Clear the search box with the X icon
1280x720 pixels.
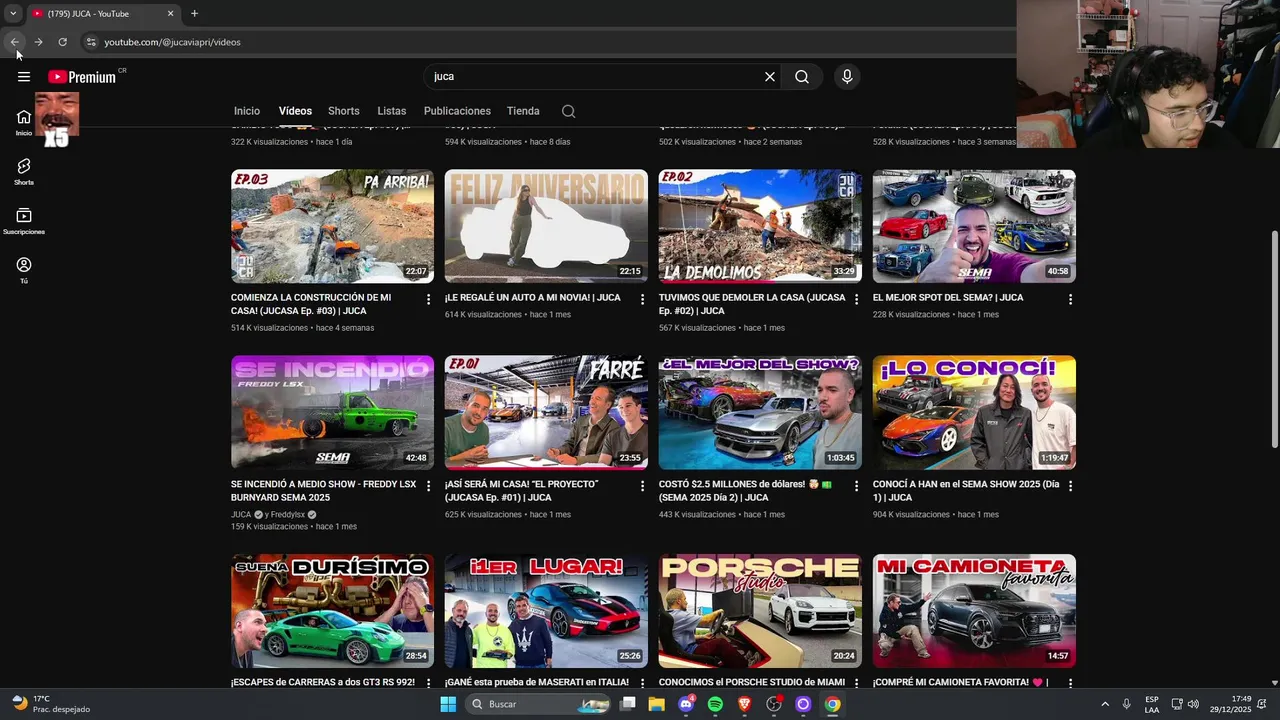click(770, 77)
